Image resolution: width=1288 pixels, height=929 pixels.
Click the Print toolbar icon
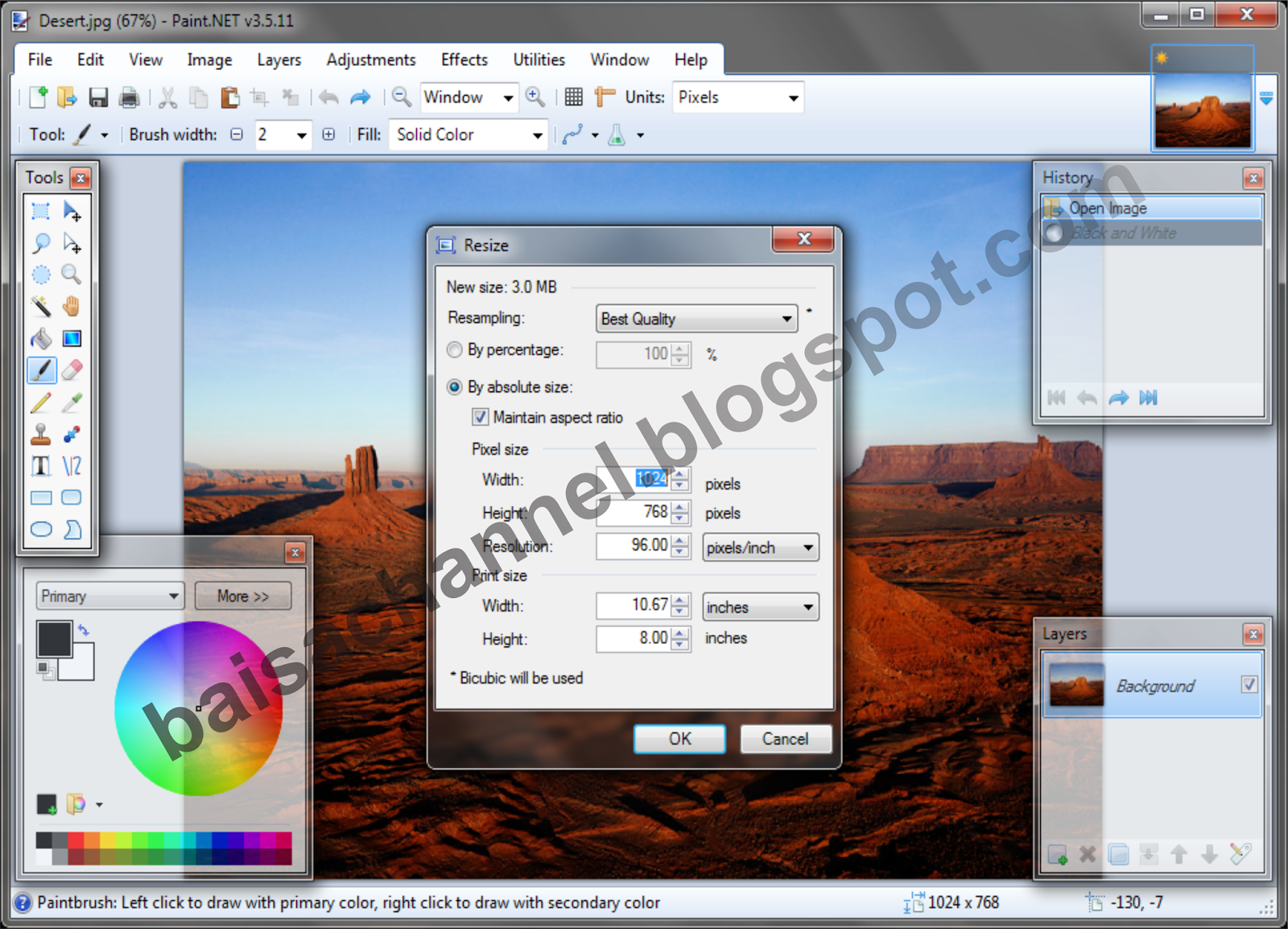[x=129, y=97]
